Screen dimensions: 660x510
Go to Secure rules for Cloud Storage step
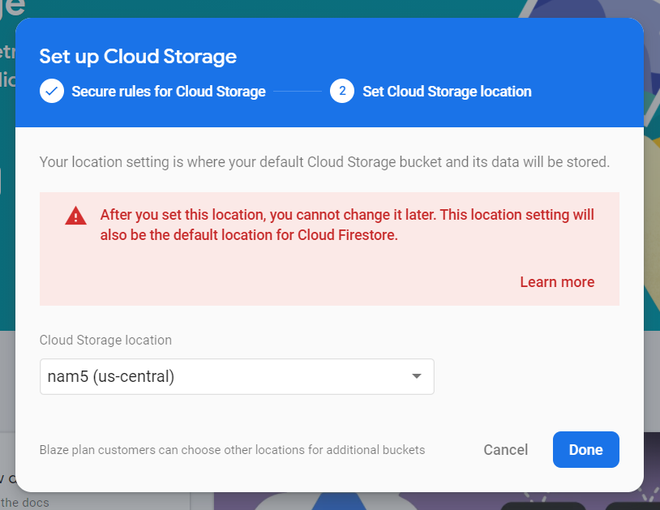click(168, 91)
